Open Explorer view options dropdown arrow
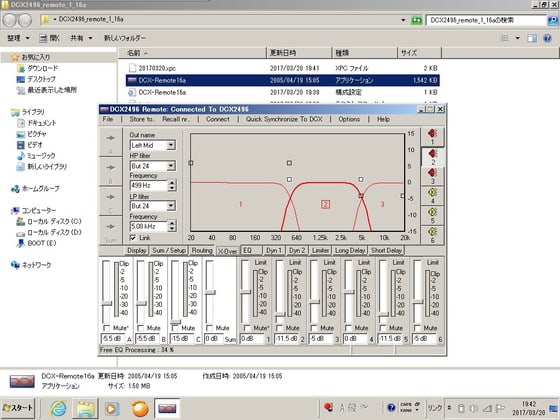 [x=518, y=38]
